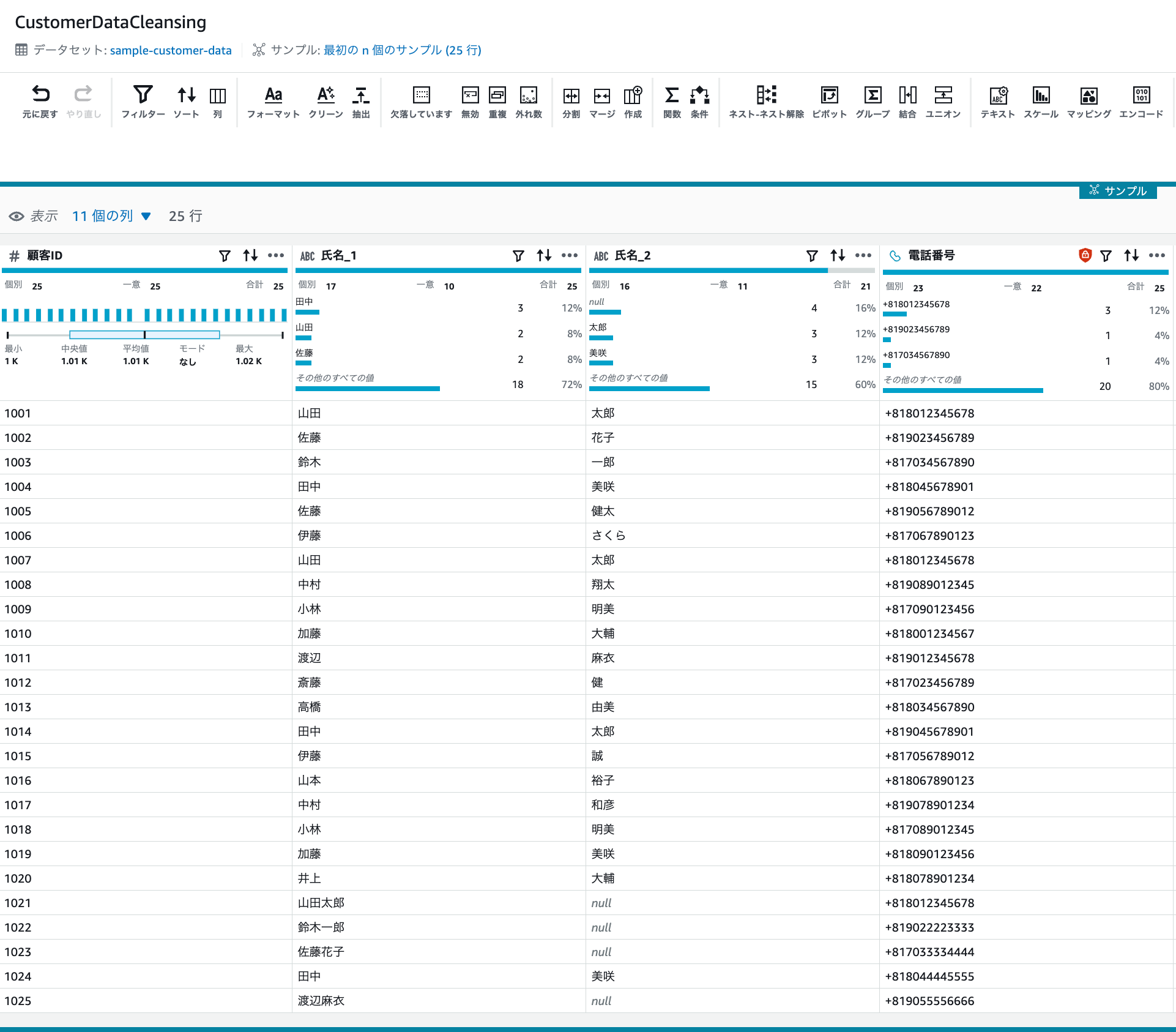Open the Join (結合) tool

click(x=907, y=101)
